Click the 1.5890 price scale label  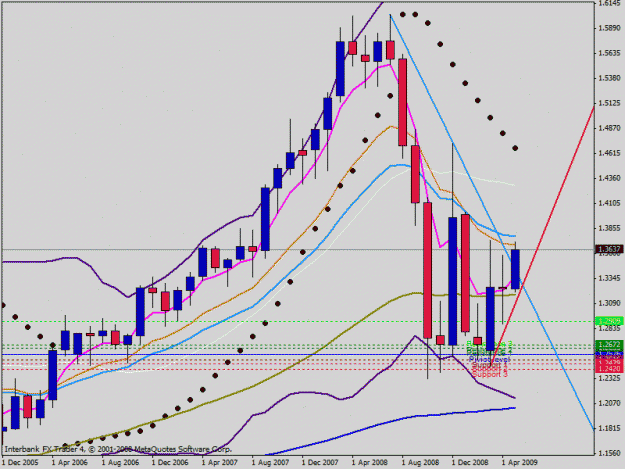pos(609,28)
